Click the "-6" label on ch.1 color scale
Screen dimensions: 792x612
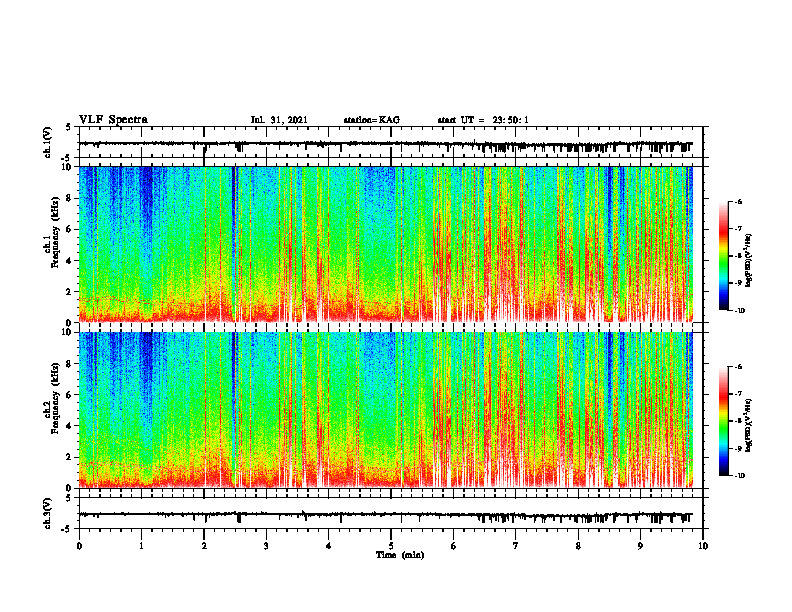click(738, 201)
